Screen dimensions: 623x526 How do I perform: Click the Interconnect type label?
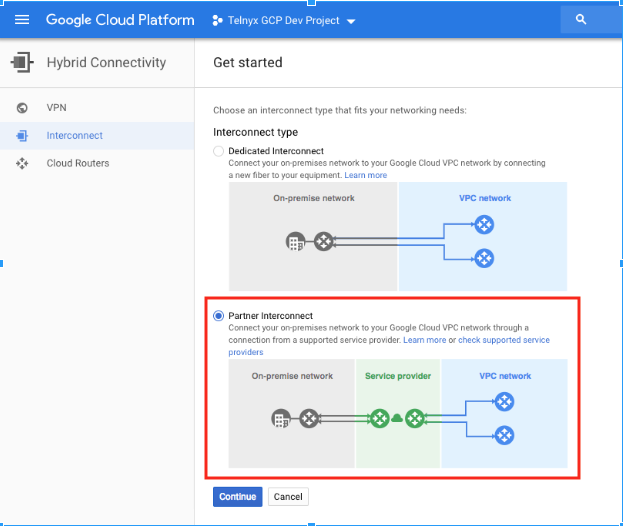[x=255, y=132]
